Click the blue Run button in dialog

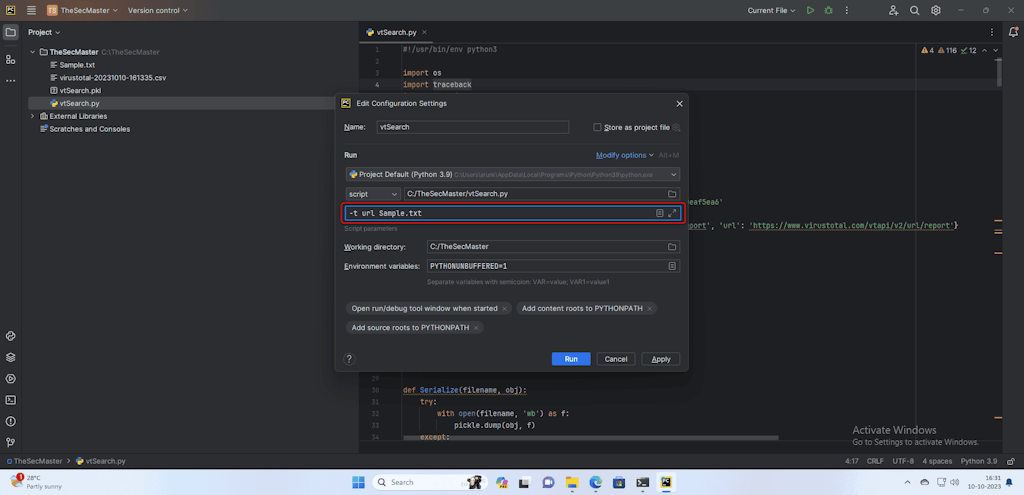(571, 359)
